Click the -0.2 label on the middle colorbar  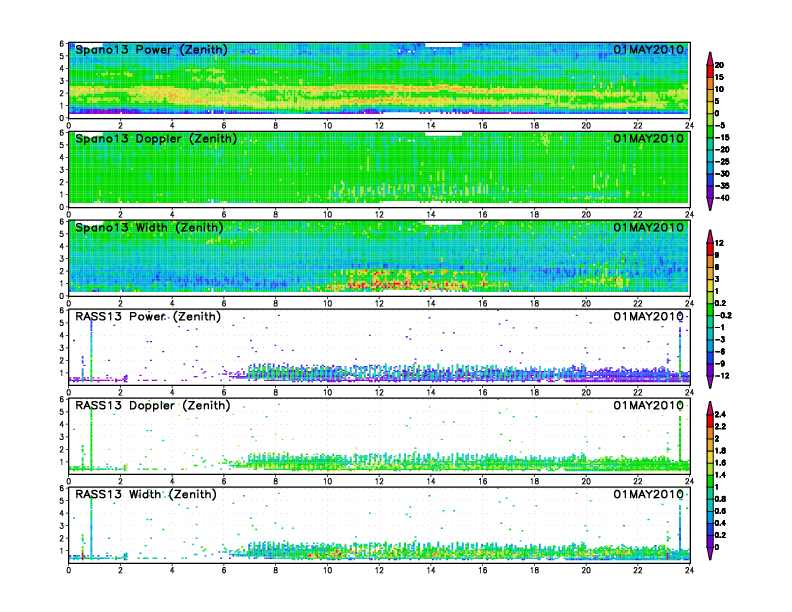coord(723,316)
